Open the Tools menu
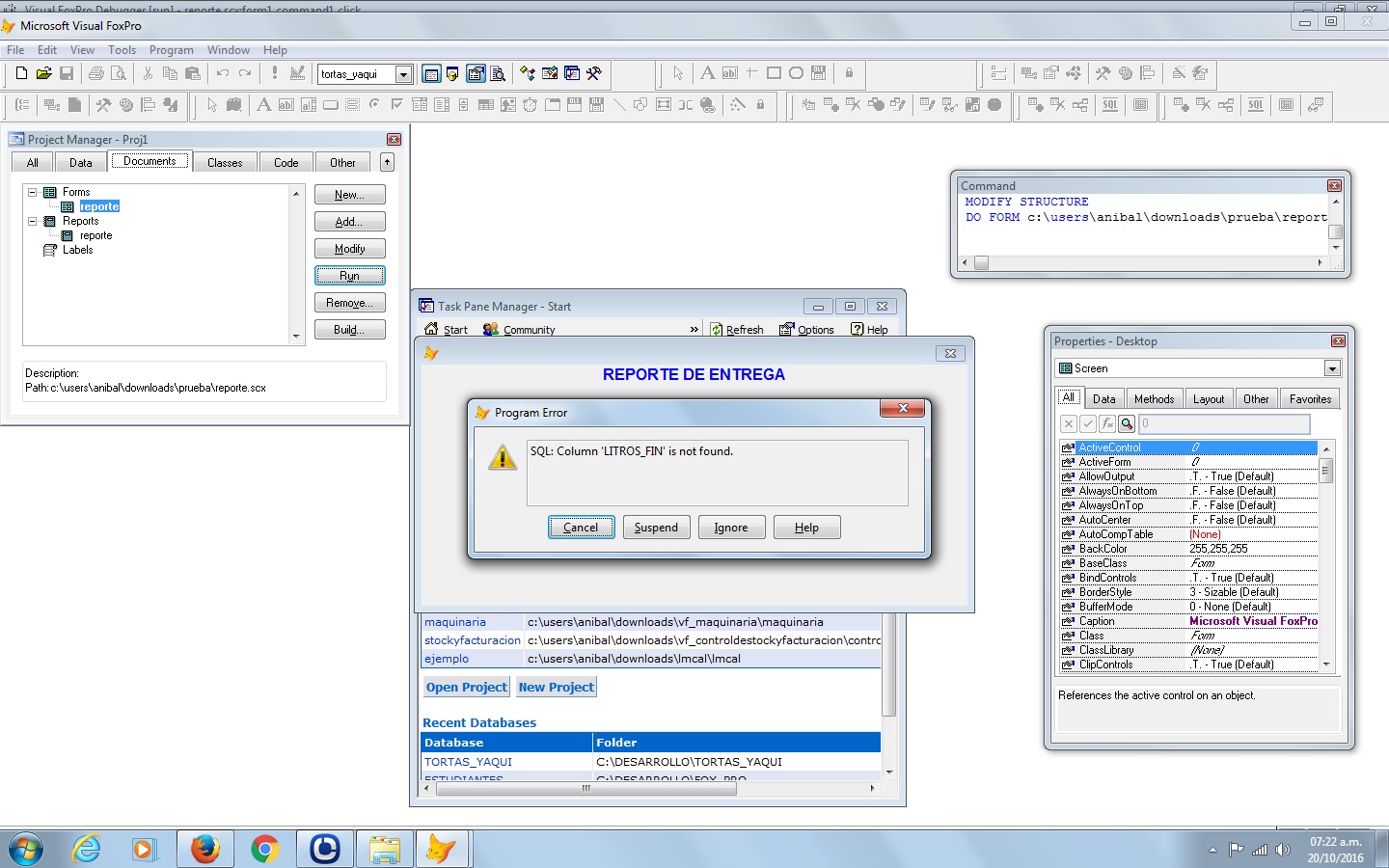Viewport: 1389px width, 868px height. (x=122, y=50)
